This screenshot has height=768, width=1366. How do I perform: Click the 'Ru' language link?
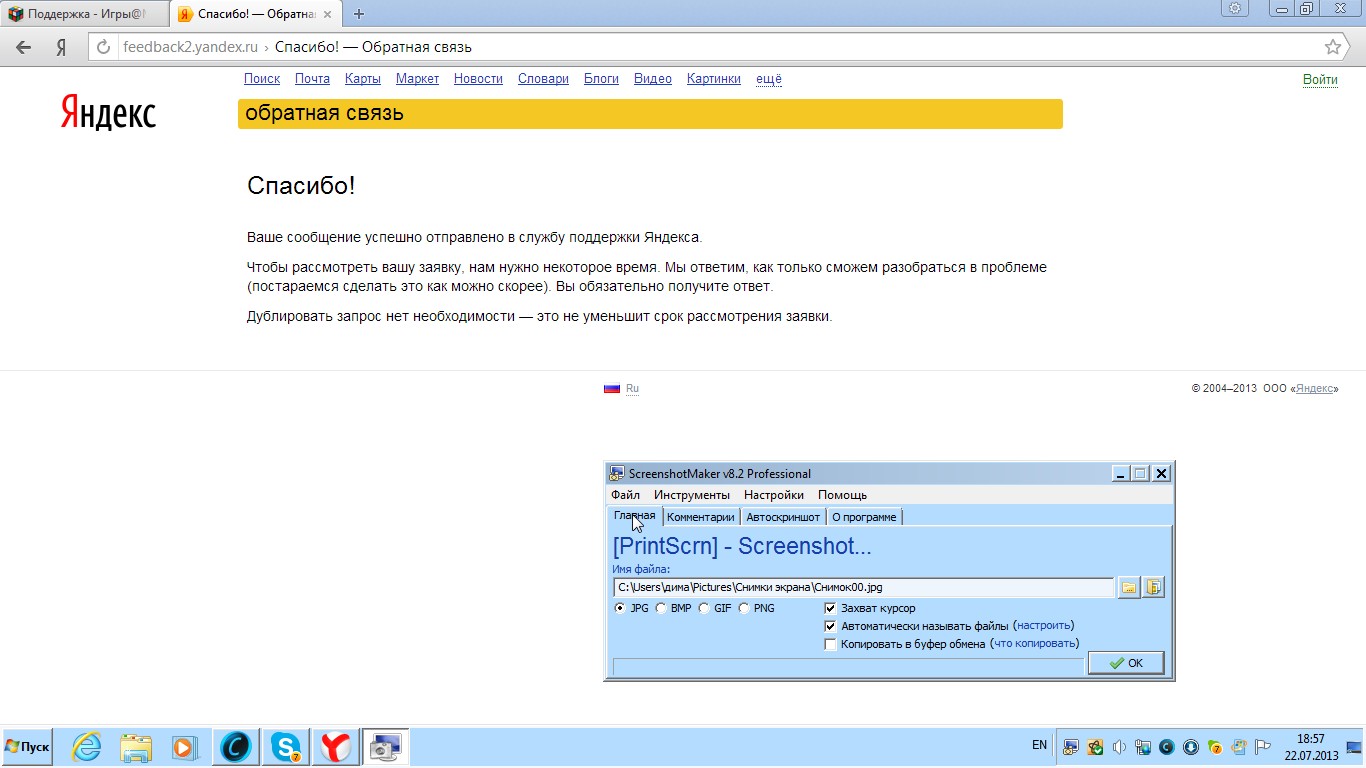pyautogui.click(x=632, y=388)
